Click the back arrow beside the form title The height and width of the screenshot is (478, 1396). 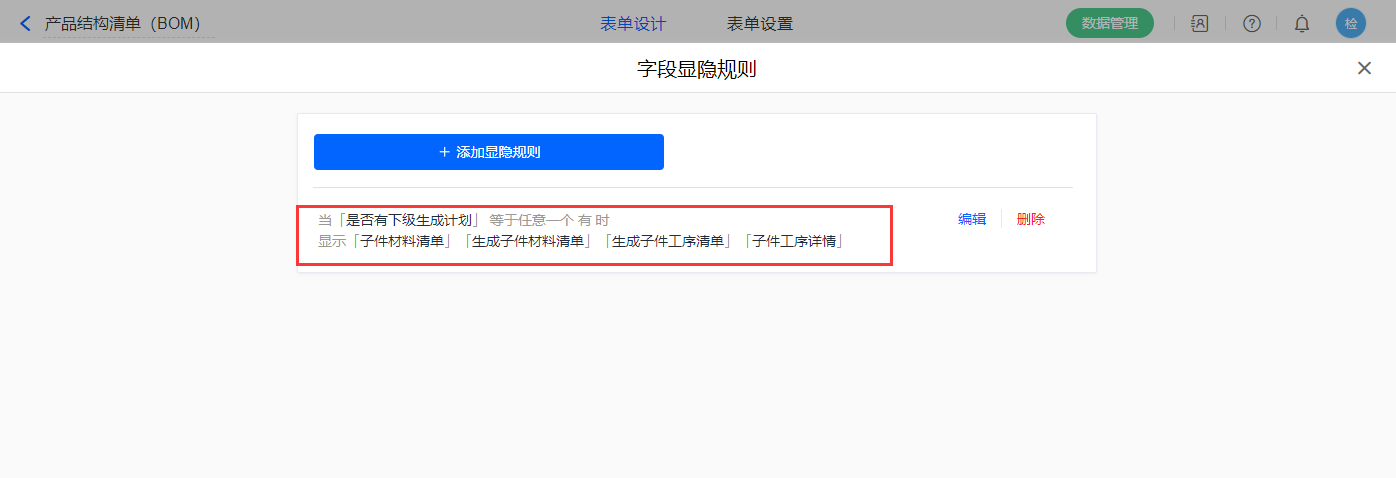tap(26, 23)
